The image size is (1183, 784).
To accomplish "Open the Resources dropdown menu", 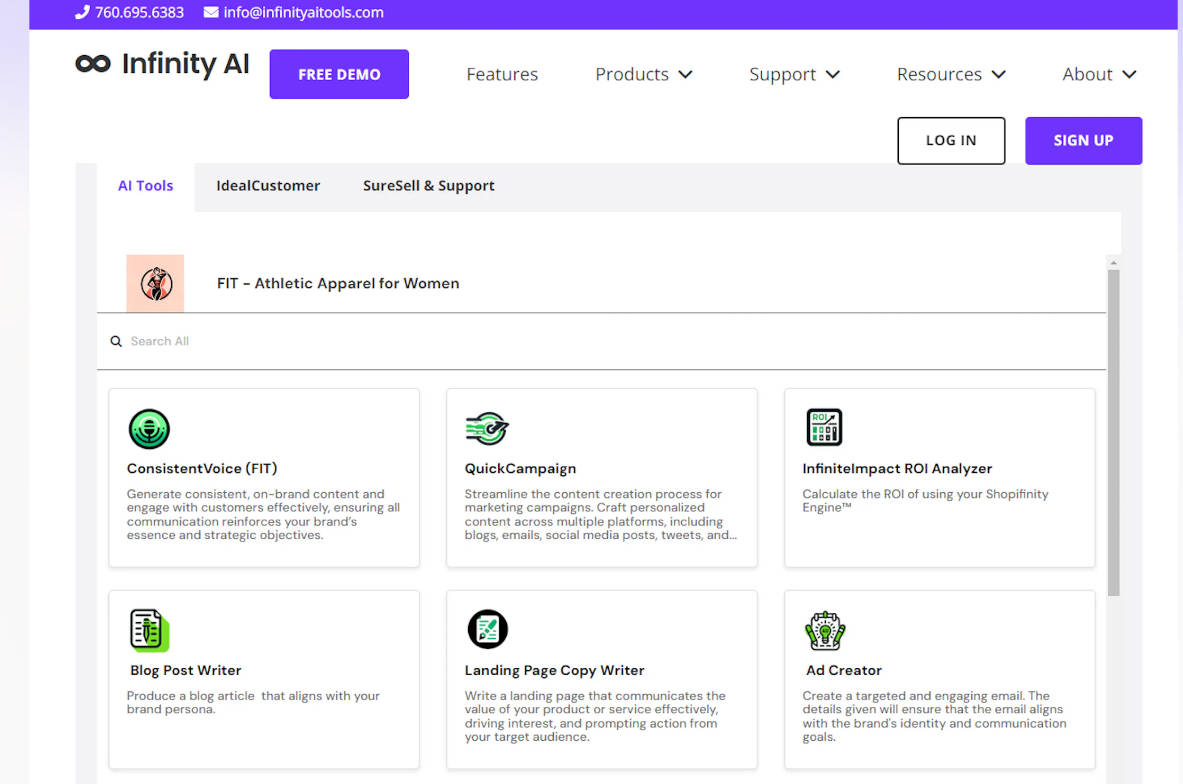I will point(950,74).
